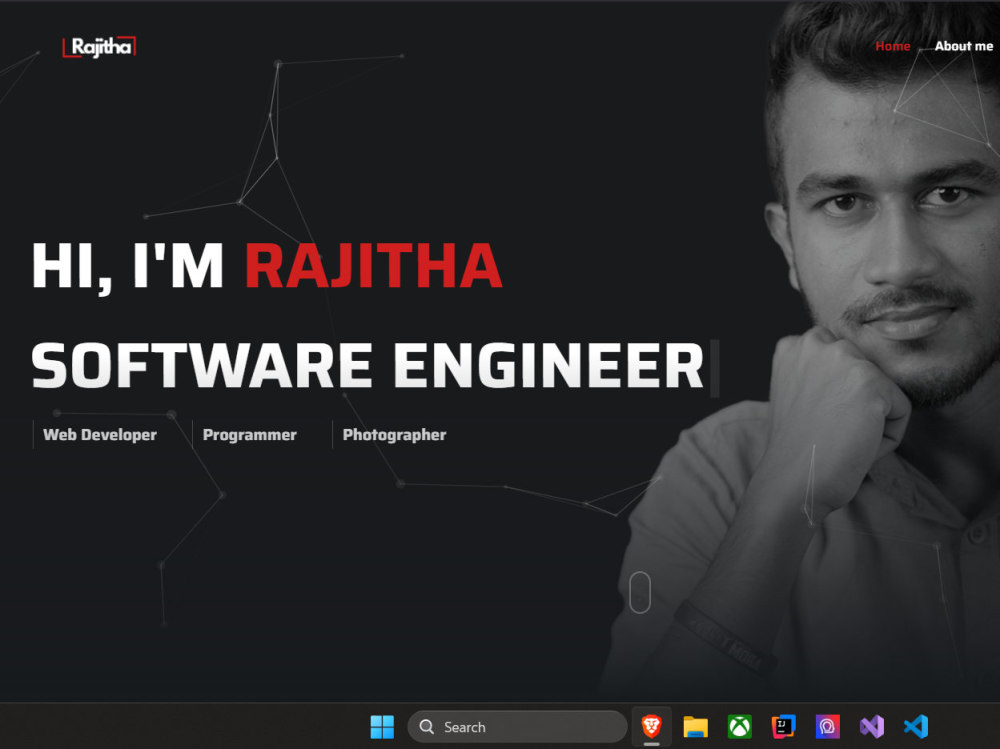Image resolution: width=1000 pixels, height=749 pixels.
Task: Click the Programmer label
Action: (249, 434)
